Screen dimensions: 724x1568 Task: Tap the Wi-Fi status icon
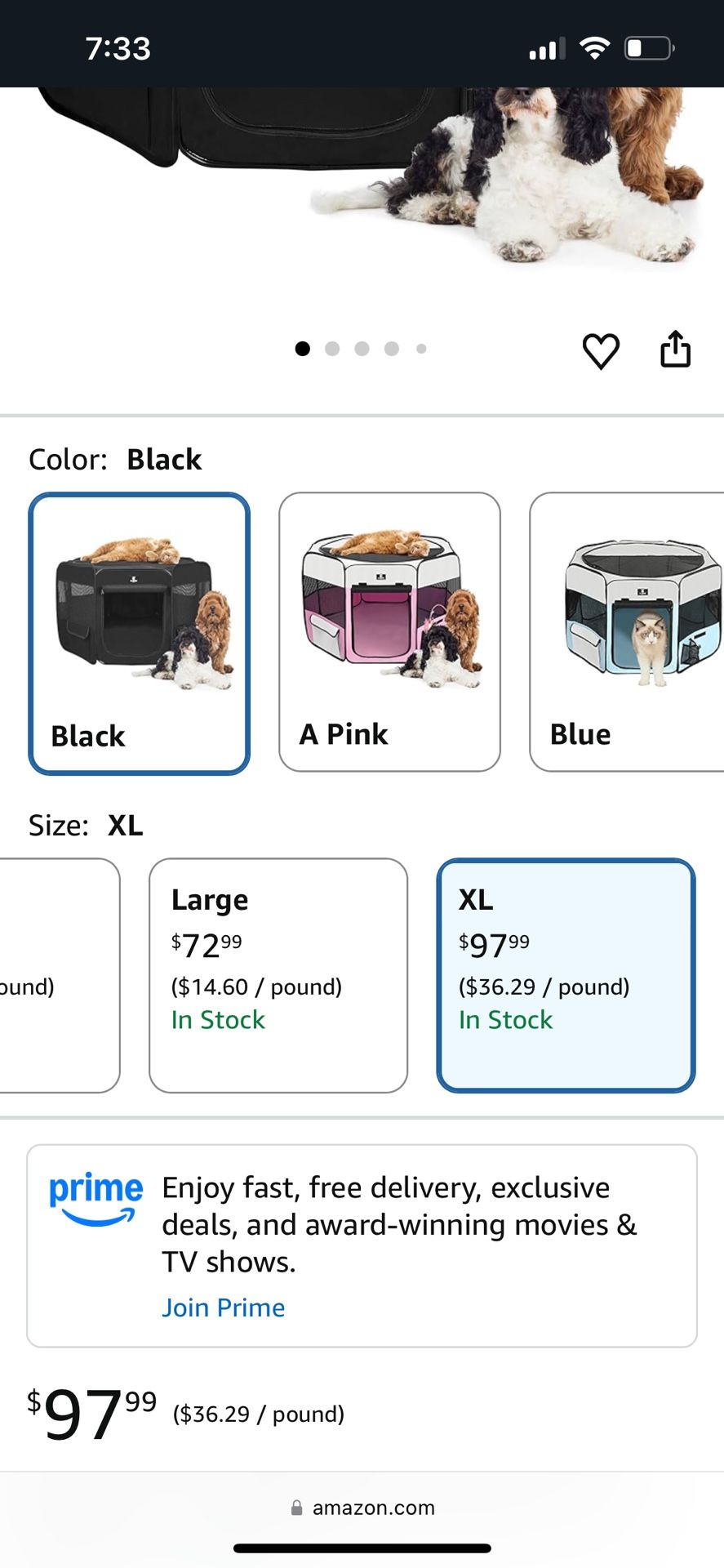click(x=594, y=49)
